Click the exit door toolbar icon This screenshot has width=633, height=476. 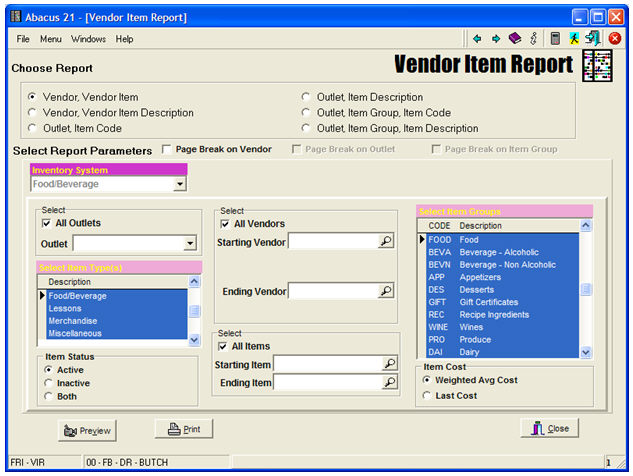(x=593, y=39)
